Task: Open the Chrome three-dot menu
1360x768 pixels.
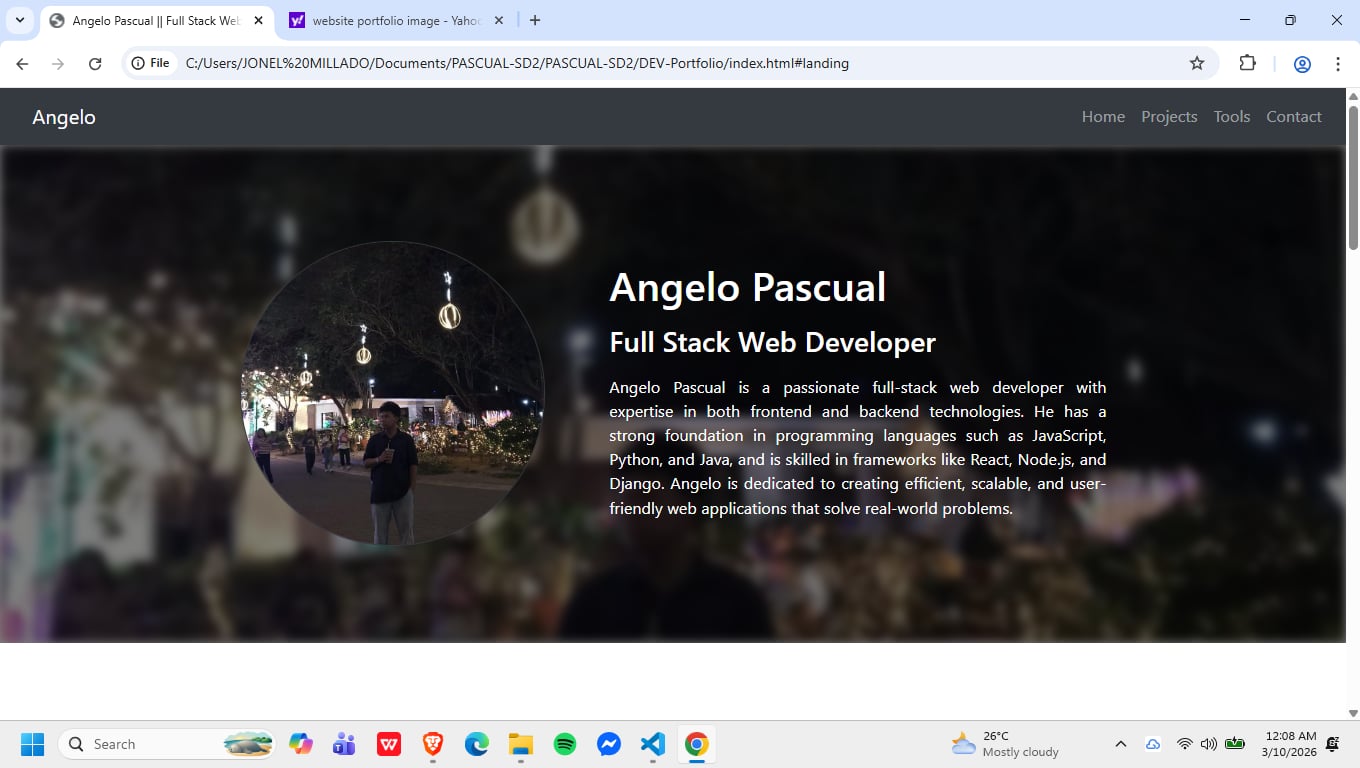Action: click(1337, 64)
